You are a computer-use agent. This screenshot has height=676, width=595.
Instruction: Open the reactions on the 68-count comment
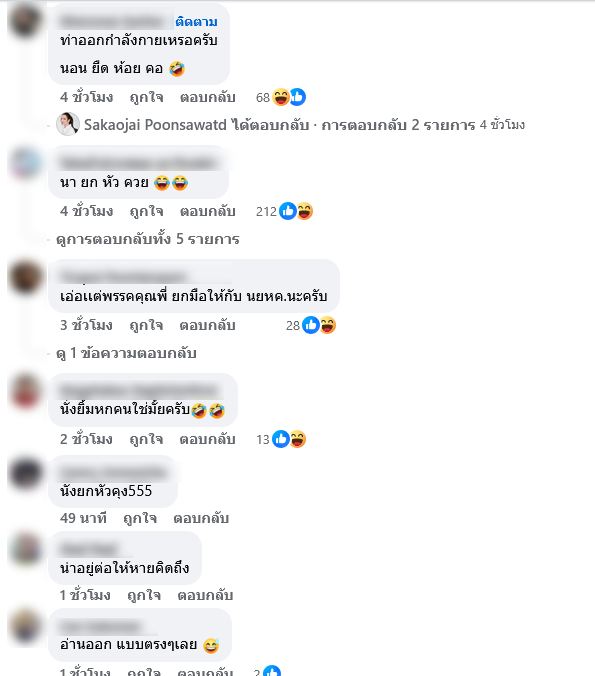coord(289,97)
